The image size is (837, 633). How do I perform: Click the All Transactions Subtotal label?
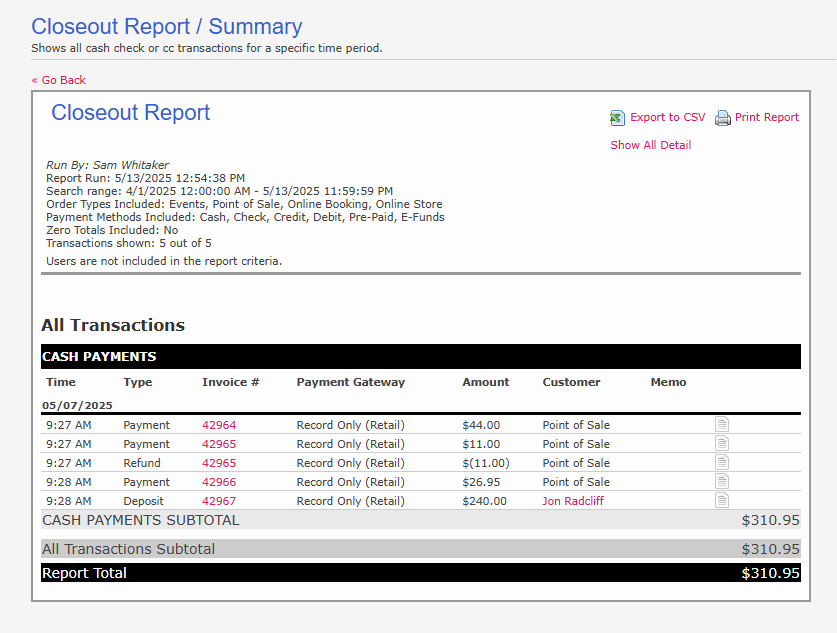point(128,549)
